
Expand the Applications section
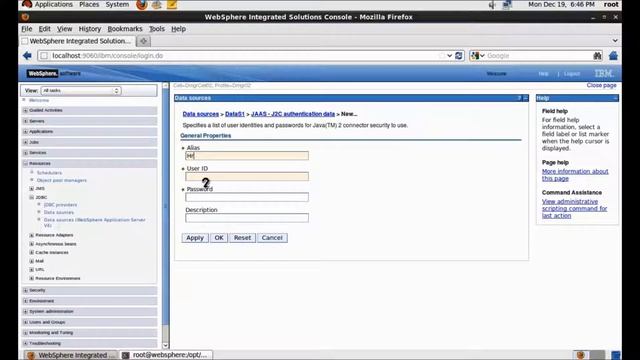tap(25, 132)
